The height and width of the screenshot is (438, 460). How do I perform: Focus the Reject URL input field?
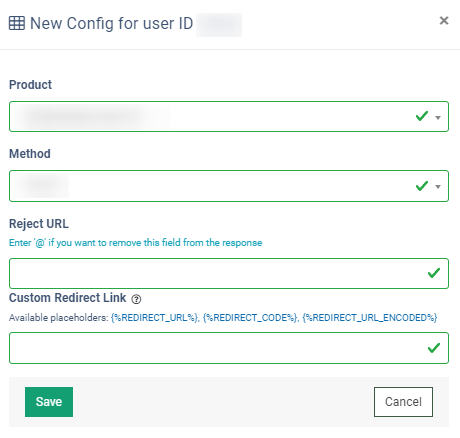click(229, 273)
